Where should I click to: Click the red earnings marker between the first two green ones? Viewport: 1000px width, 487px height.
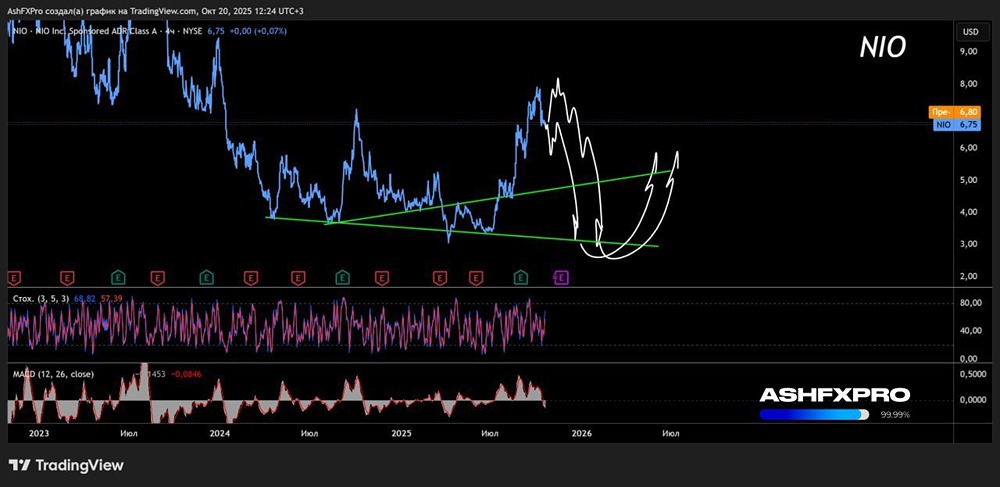click(x=157, y=277)
